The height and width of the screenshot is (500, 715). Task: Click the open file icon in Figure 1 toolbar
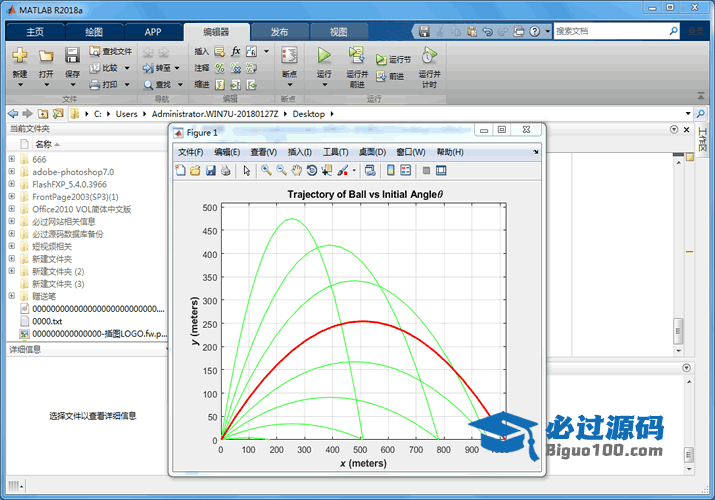[x=195, y=170]
